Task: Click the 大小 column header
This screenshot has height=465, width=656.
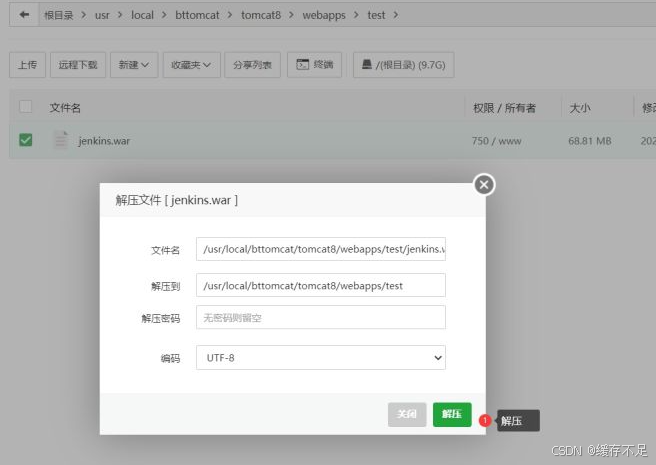Action: point(579,108)
